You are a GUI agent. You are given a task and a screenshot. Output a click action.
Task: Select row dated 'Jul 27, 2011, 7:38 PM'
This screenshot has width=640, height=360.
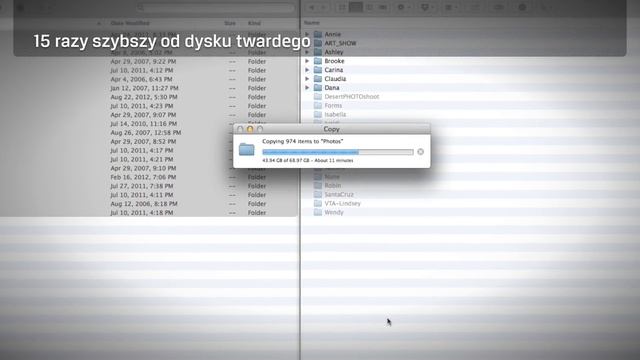coord(149,186)
